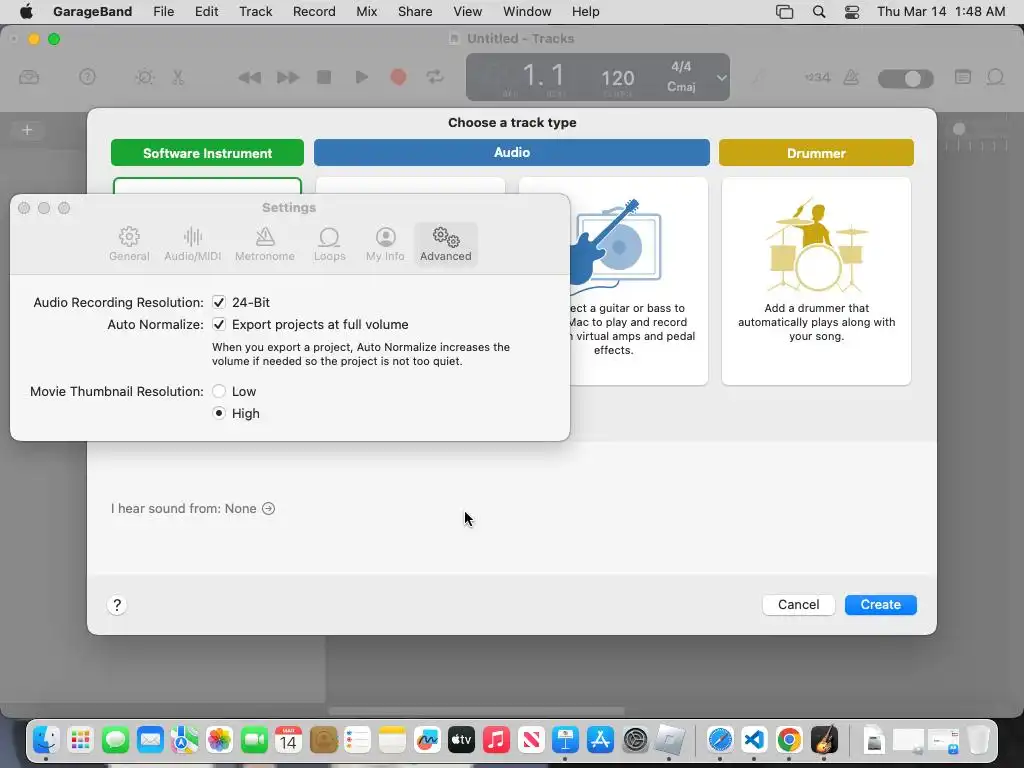Open the My Info settings pane
Viewport: 1024px width, 768px height.
point(385,244)
